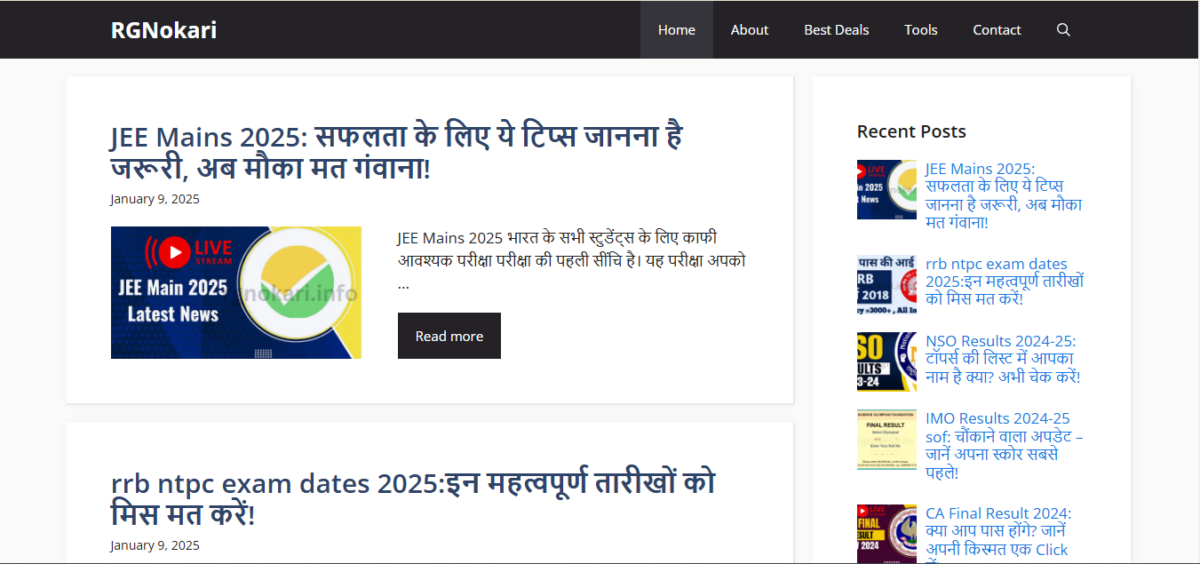Go to RGNokari site logo home

tap(164, 30)
